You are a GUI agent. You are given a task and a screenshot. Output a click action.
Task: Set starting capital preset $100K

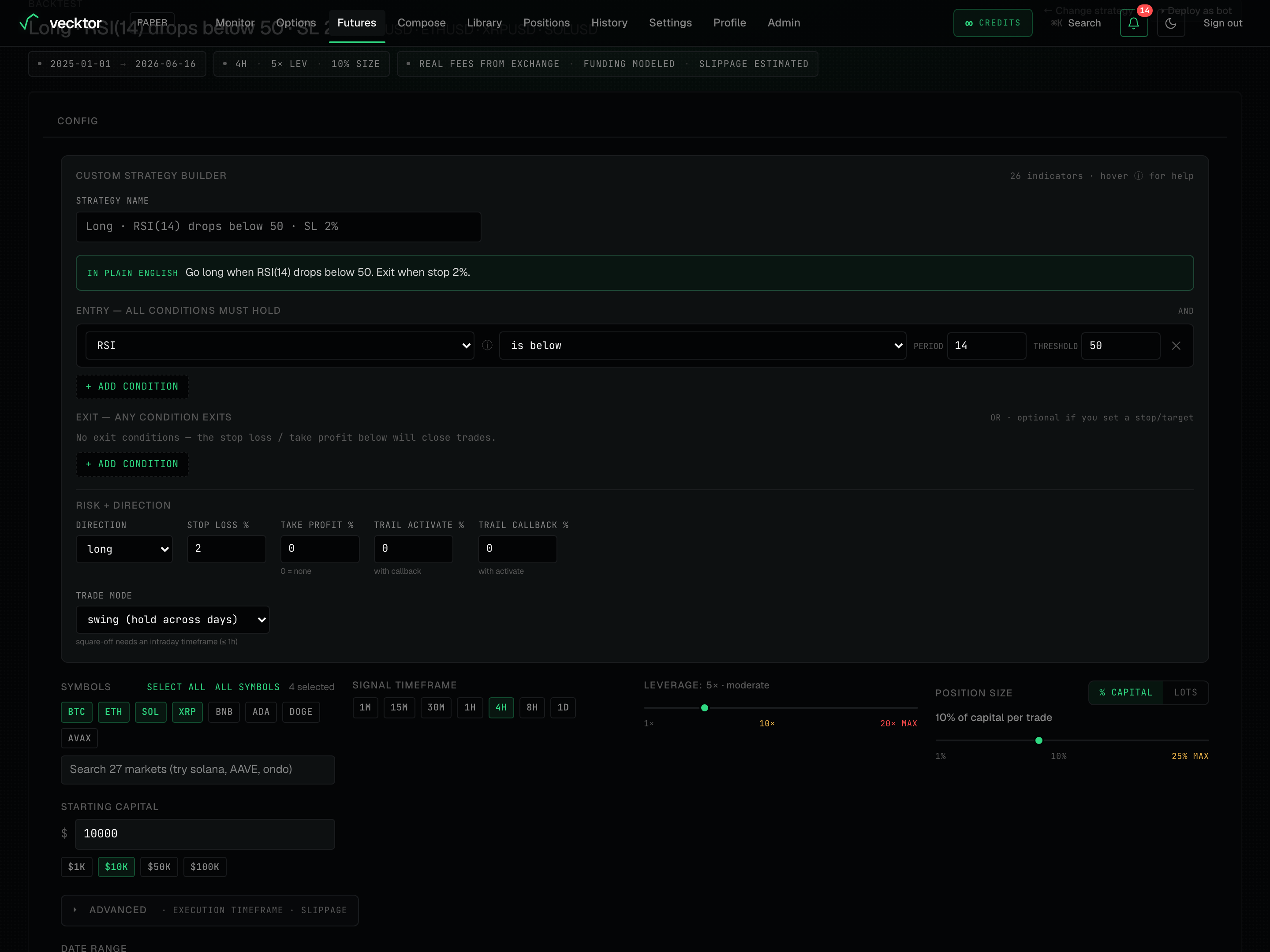click(205, 866)
